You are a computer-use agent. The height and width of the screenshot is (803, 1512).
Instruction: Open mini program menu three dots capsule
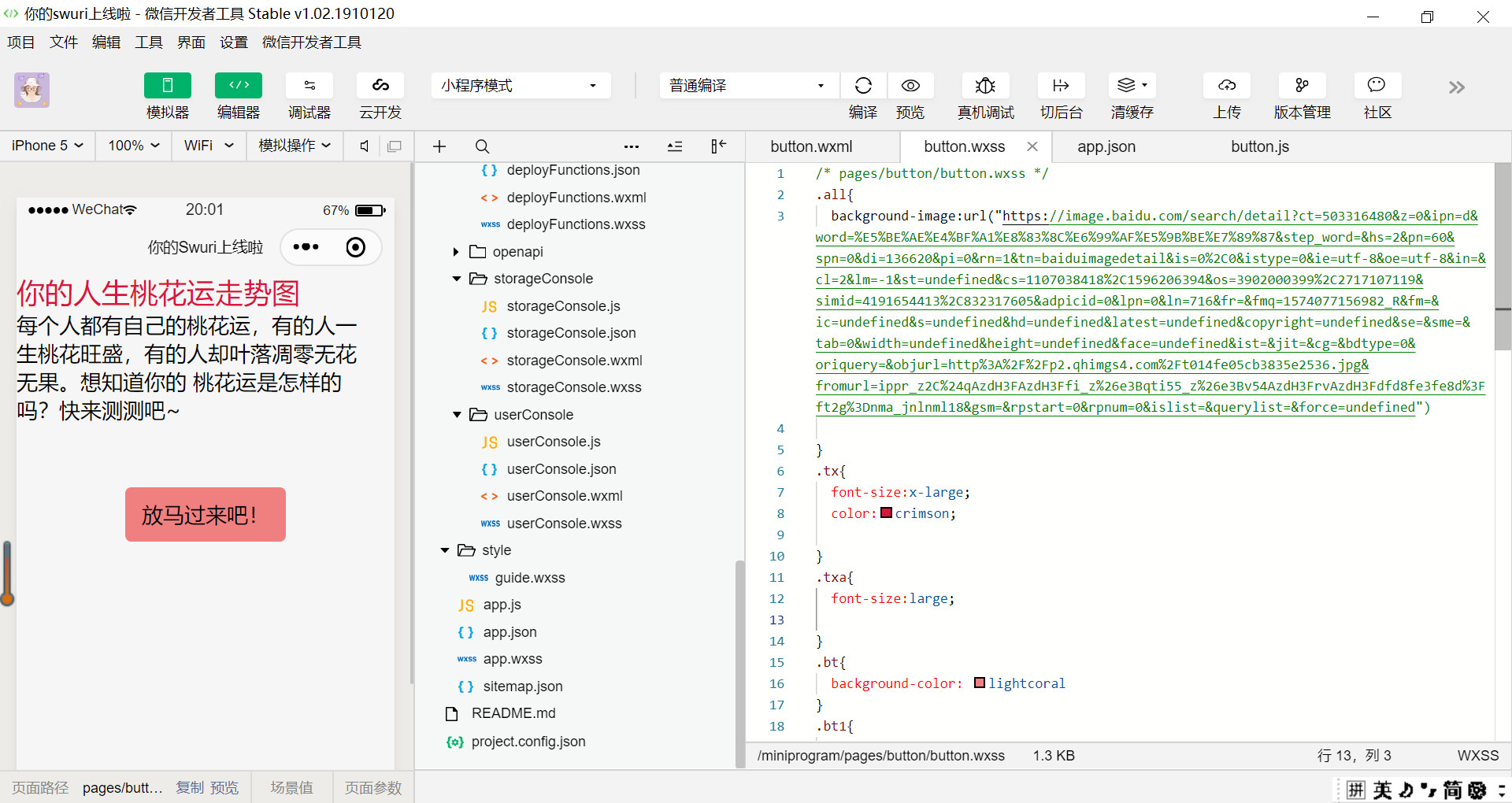pyautogui.click(x=306, y=247)
